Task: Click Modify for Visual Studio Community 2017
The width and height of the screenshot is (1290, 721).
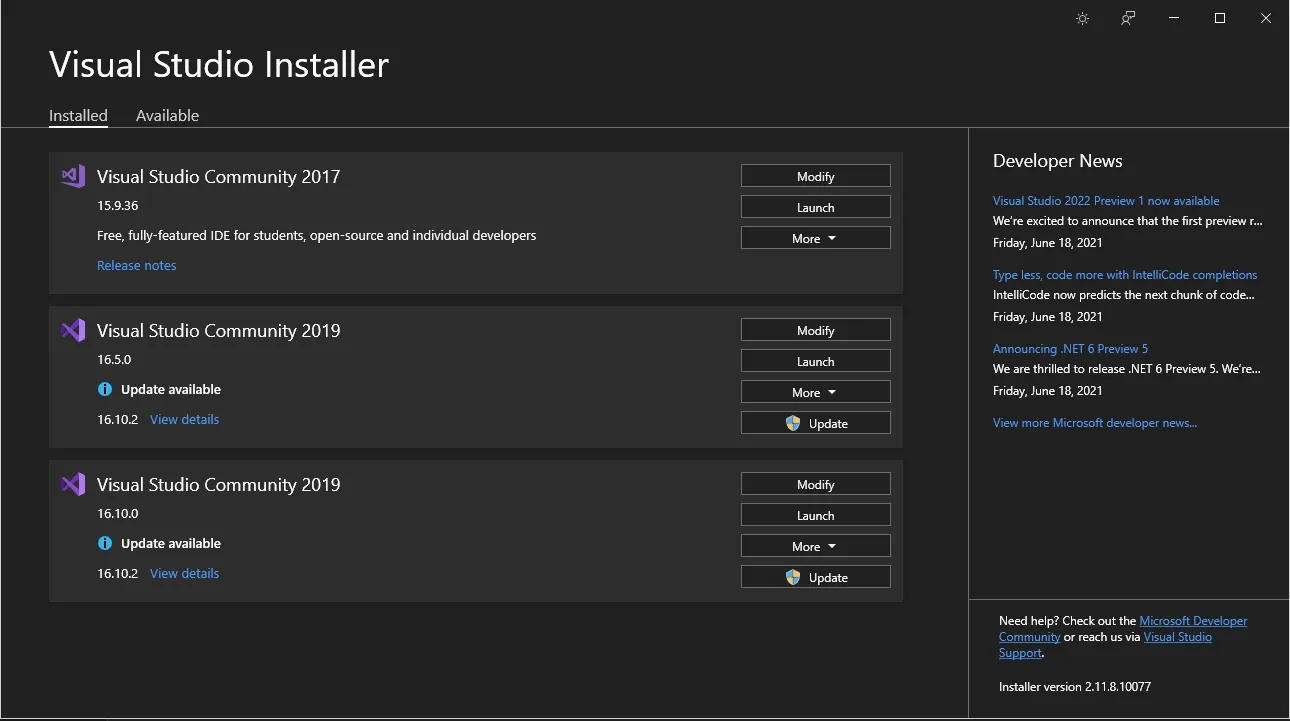Action: [x=815, y=176]
